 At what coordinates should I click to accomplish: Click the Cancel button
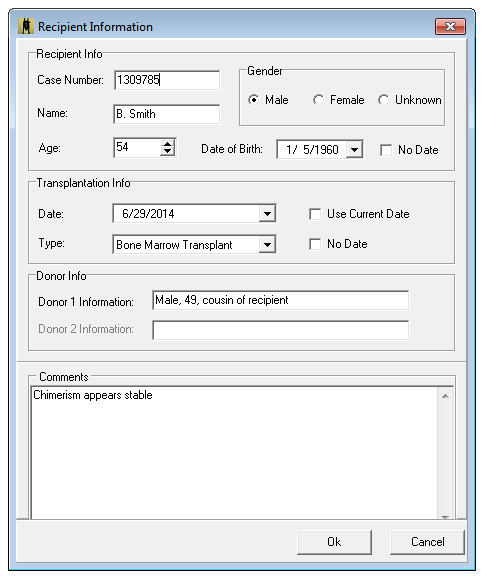pos(427,542)
